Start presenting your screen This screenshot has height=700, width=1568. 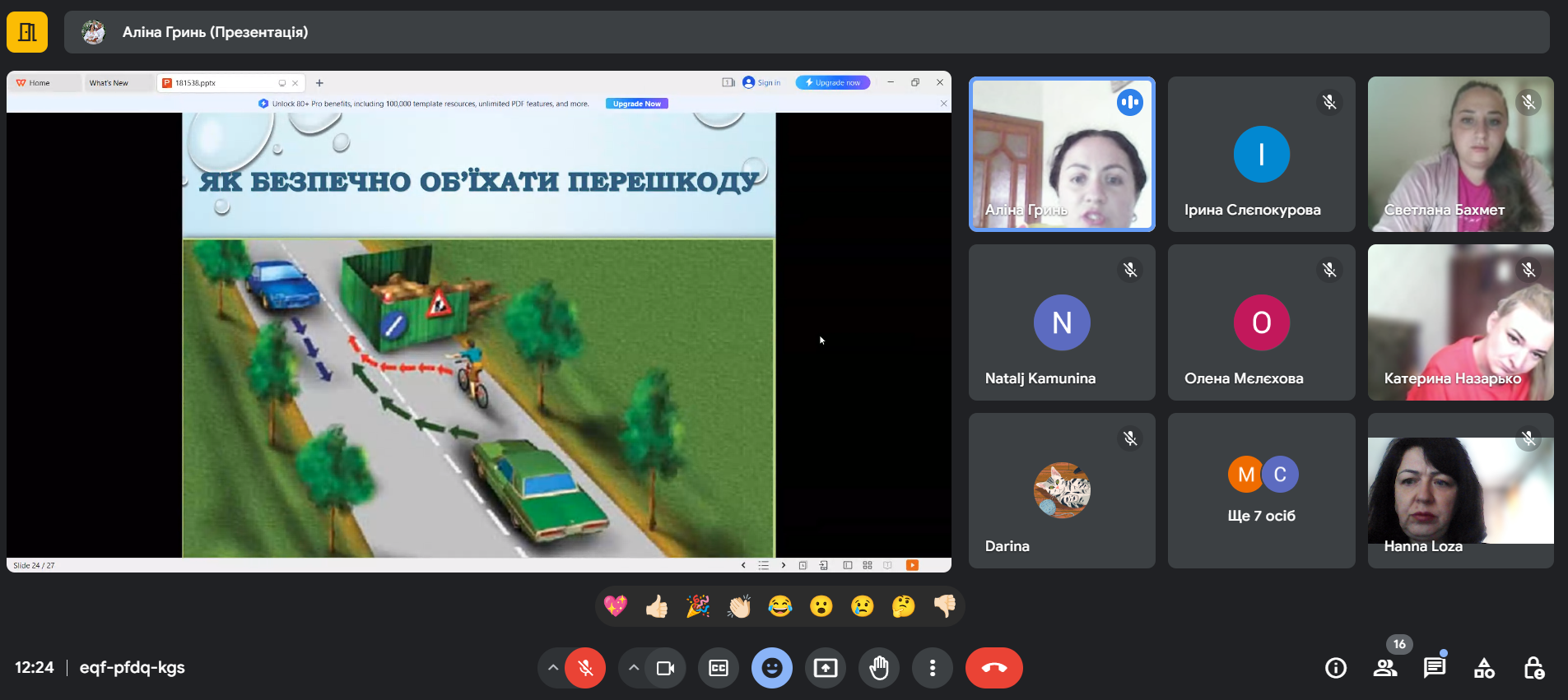826,668
